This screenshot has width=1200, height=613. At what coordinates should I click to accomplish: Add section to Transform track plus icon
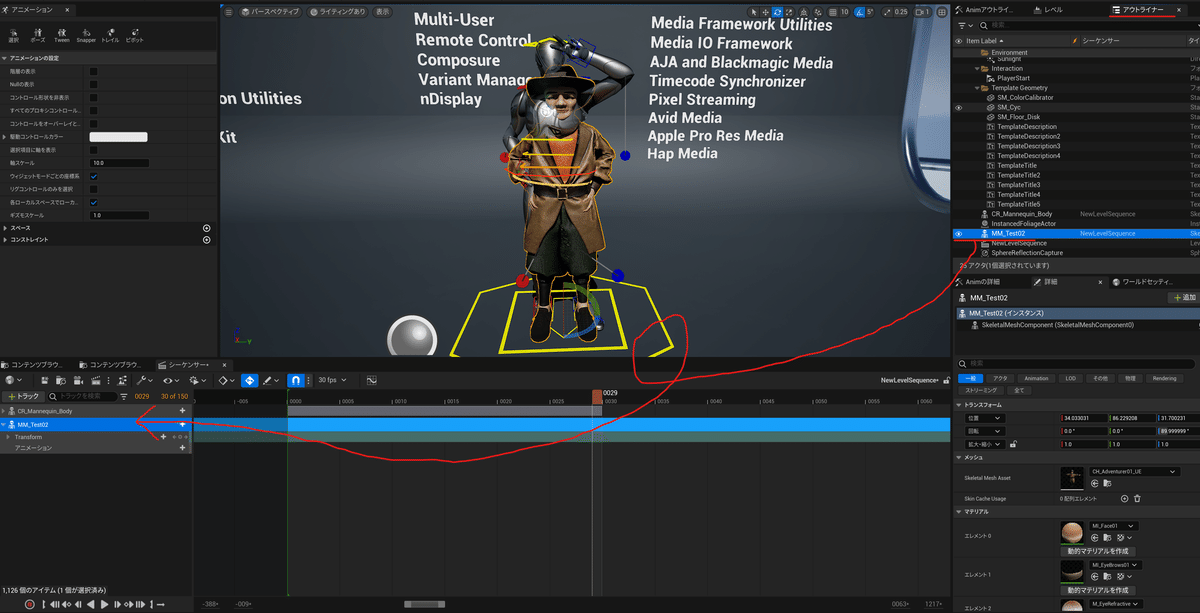pyautogui.click(x=163, y=437)
